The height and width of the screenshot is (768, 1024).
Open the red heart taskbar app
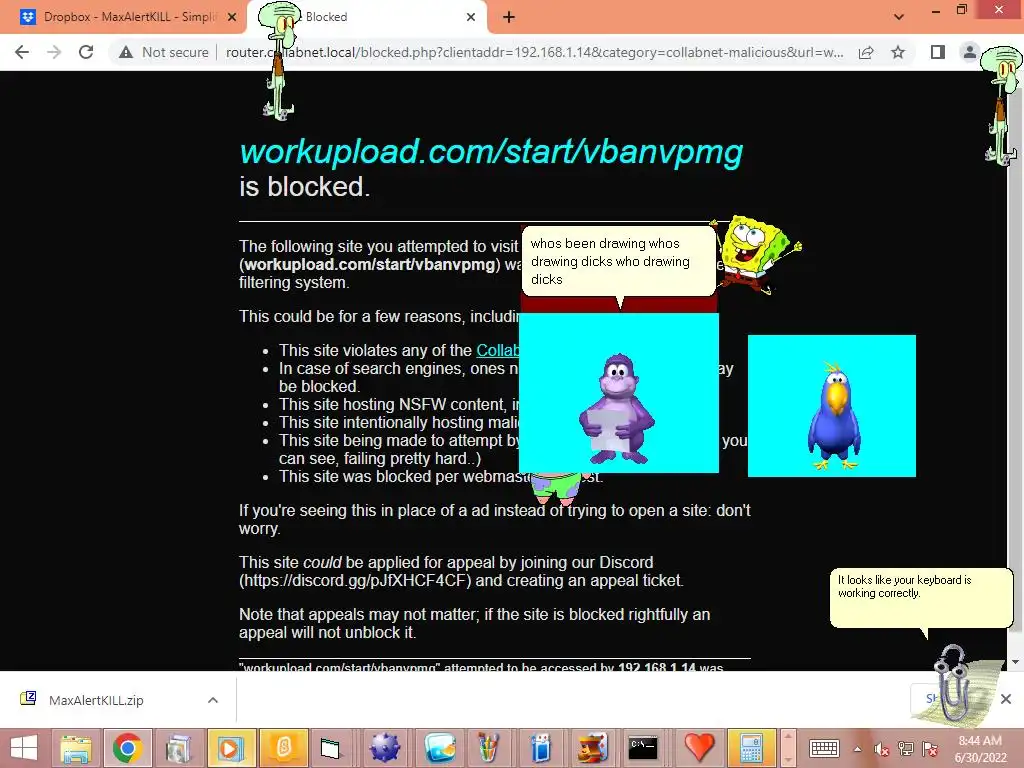[699, 748]
